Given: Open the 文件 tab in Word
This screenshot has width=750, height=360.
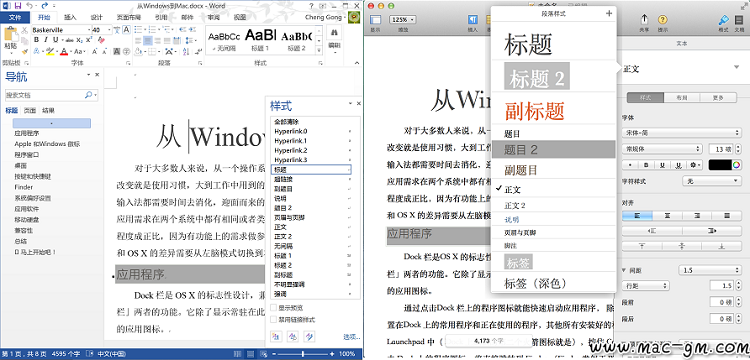Looking at the screenshot, I should tap(15, 17).
